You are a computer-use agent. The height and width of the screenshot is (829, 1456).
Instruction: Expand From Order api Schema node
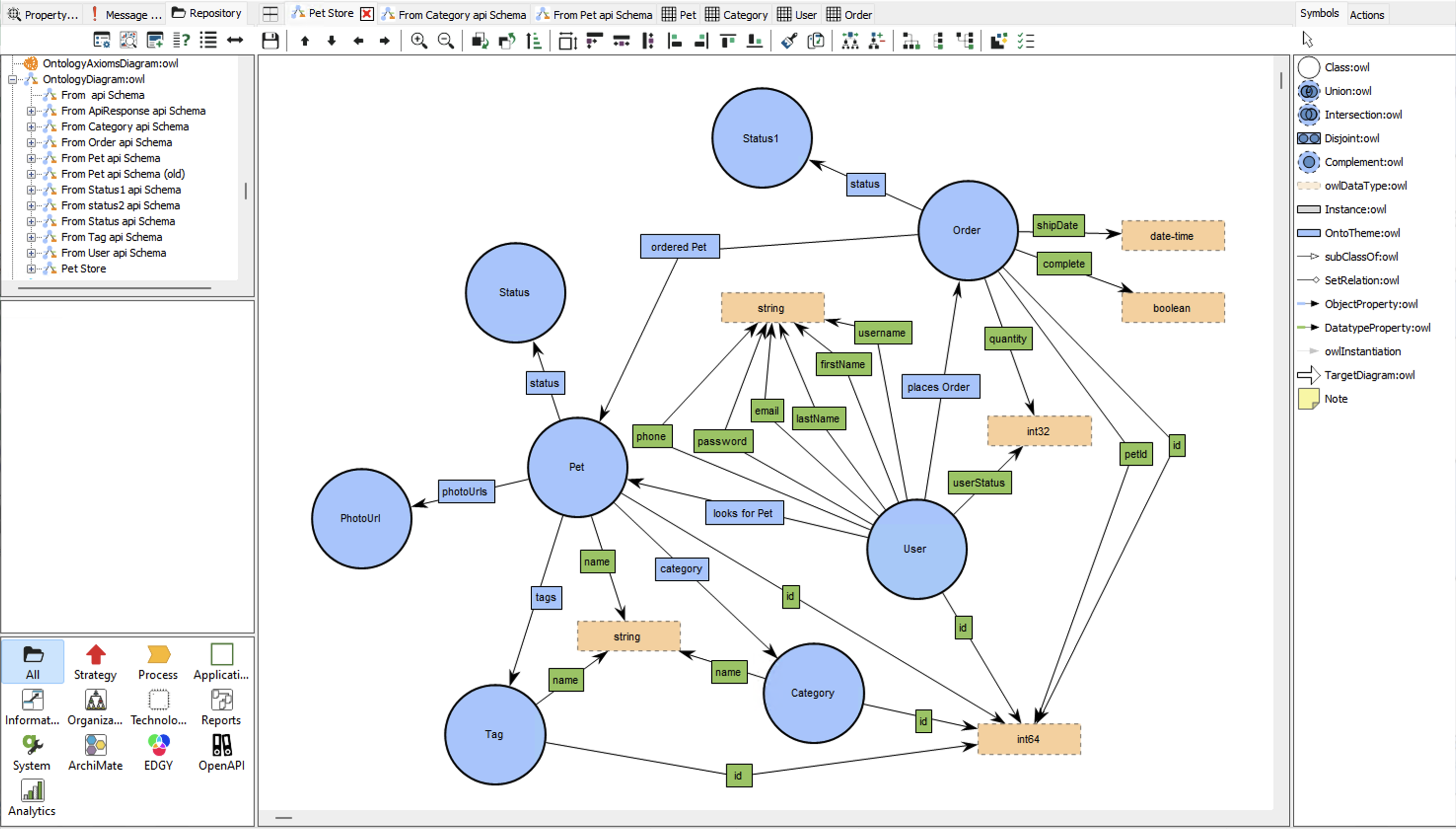coord(31,142)
